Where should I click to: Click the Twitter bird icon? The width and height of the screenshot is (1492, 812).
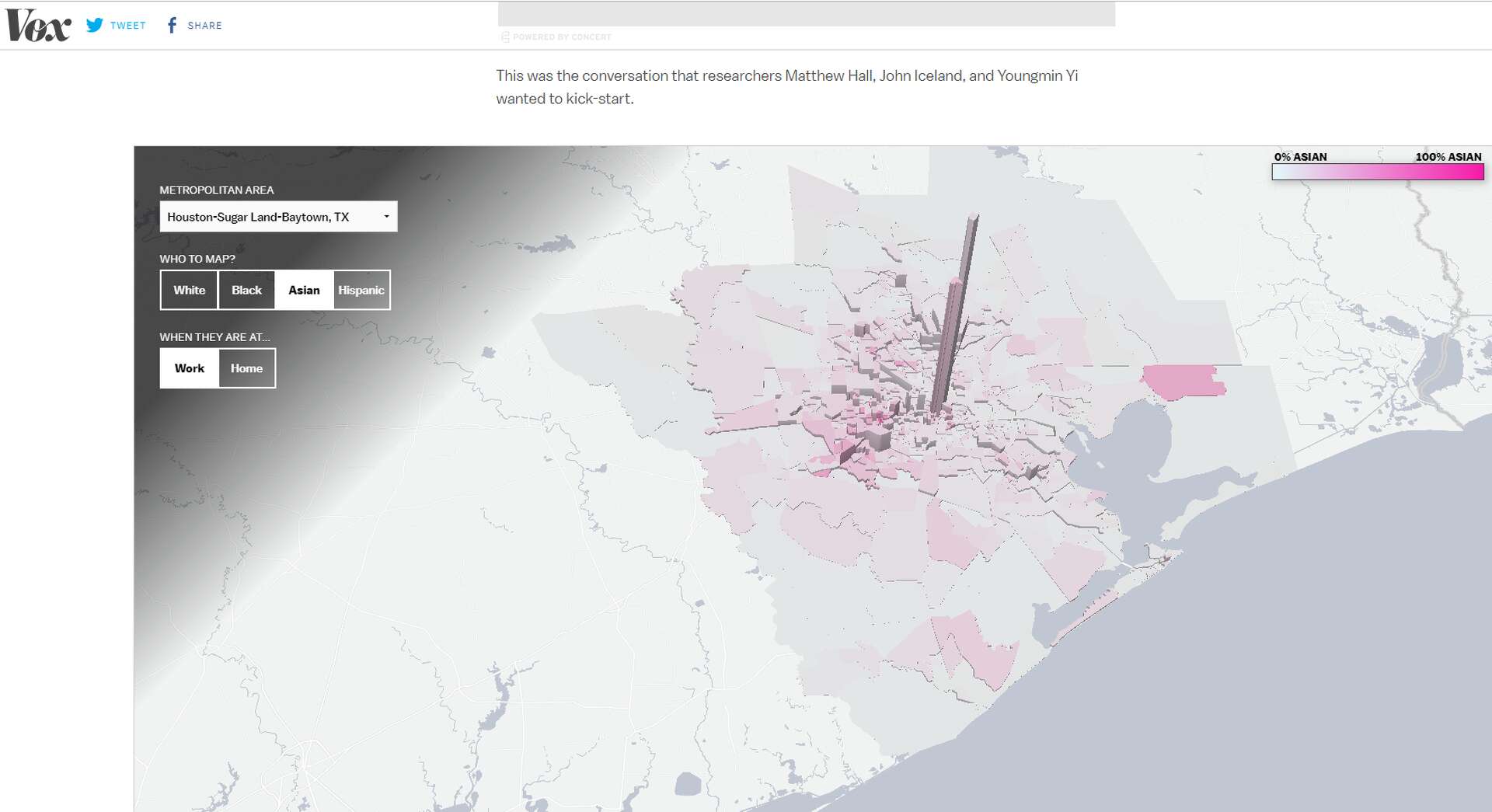coord(95,24)
